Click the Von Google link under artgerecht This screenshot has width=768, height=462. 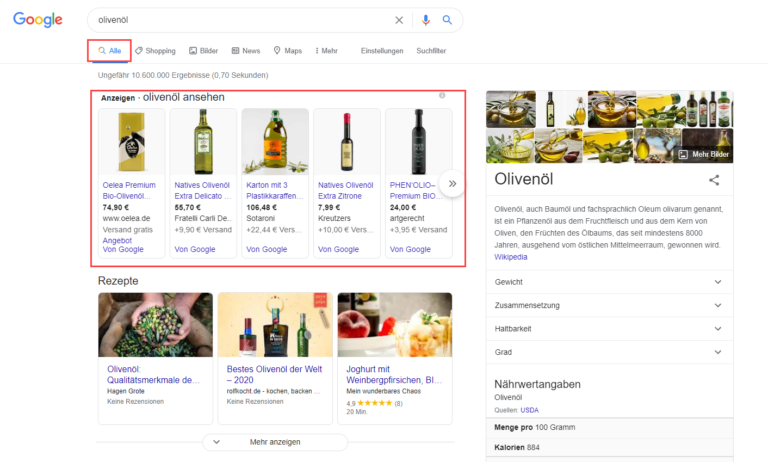[410, 249]
